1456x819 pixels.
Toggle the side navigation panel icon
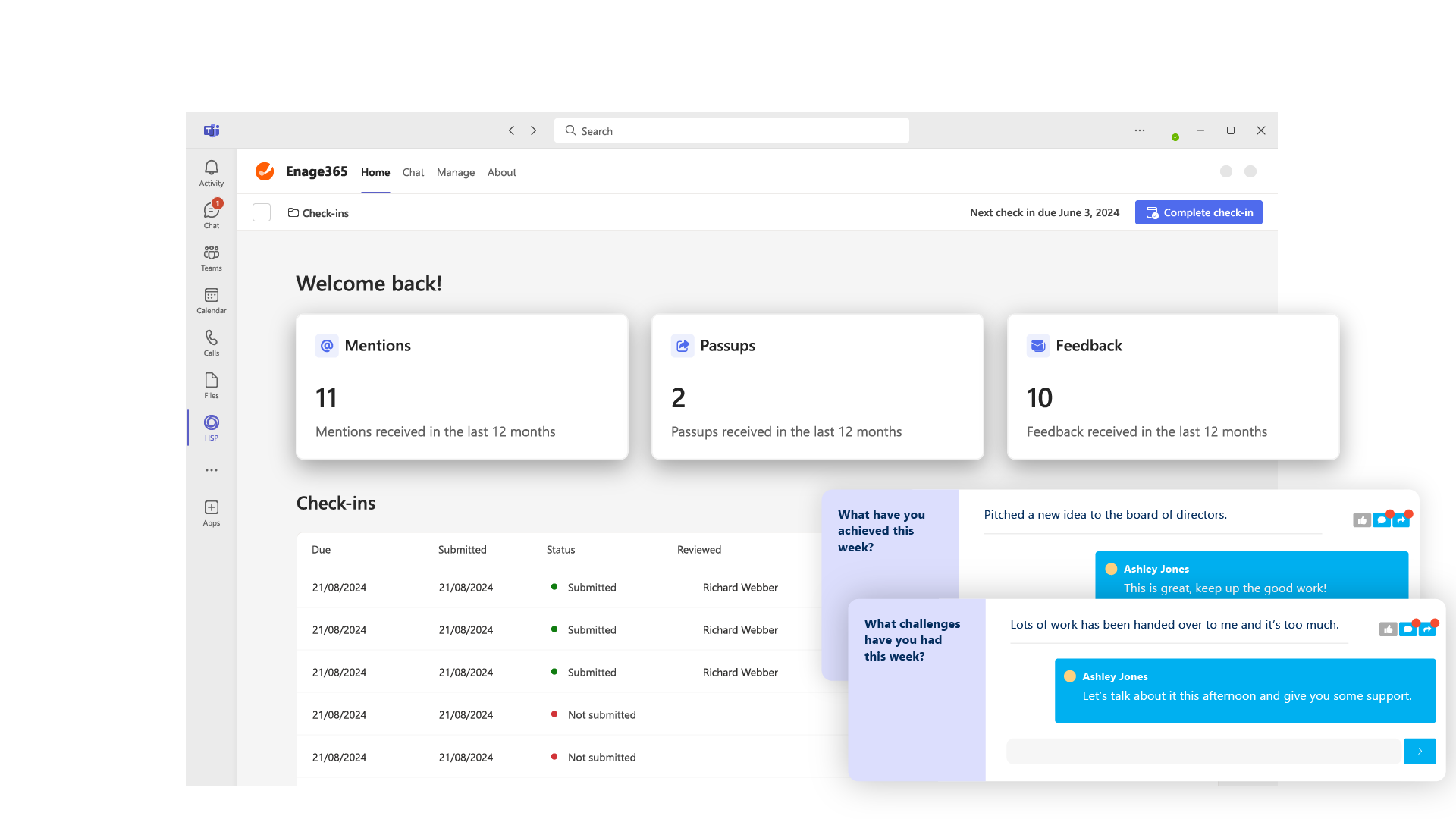(261, 212)
